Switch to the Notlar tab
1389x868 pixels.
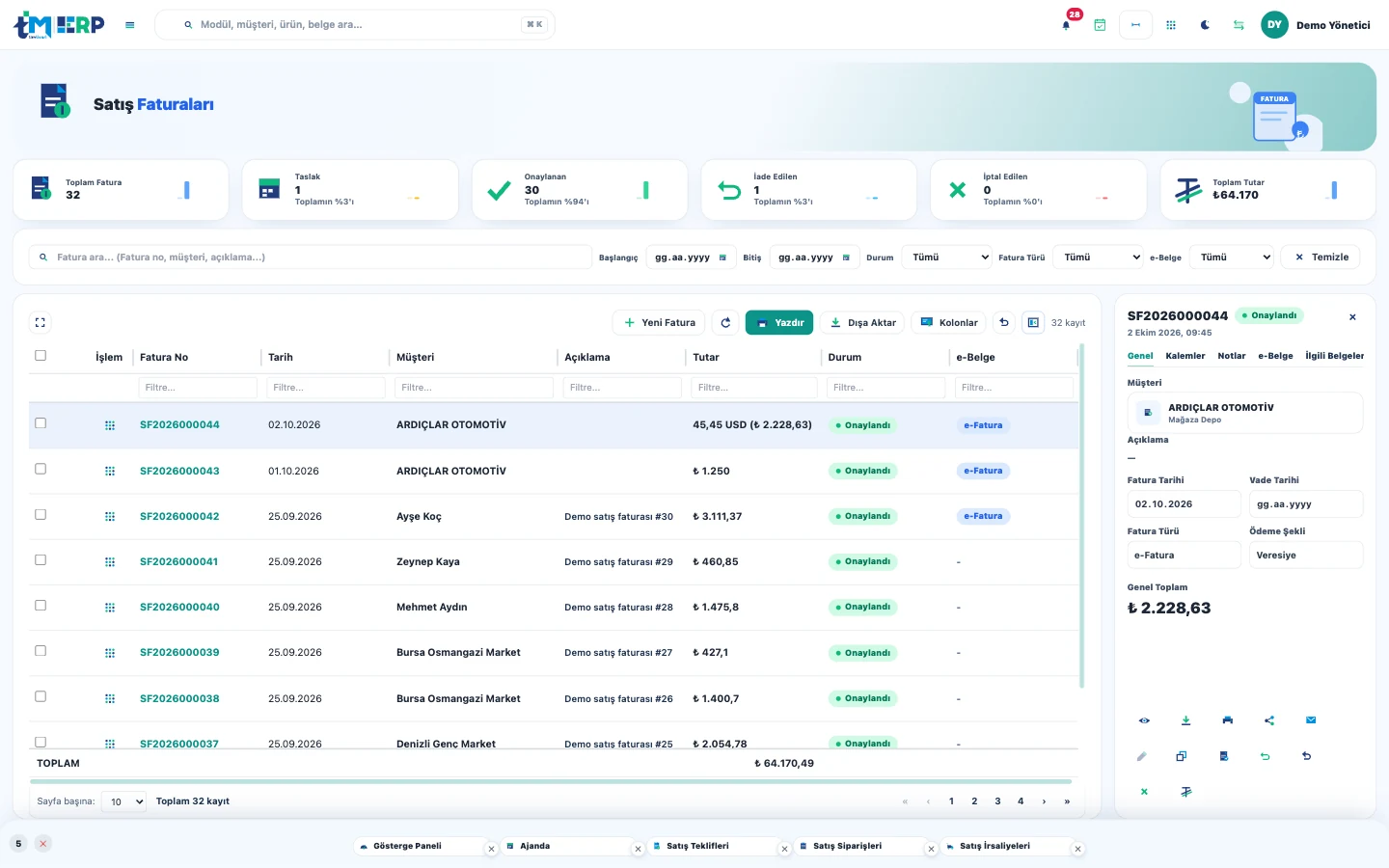[1232, 356]
